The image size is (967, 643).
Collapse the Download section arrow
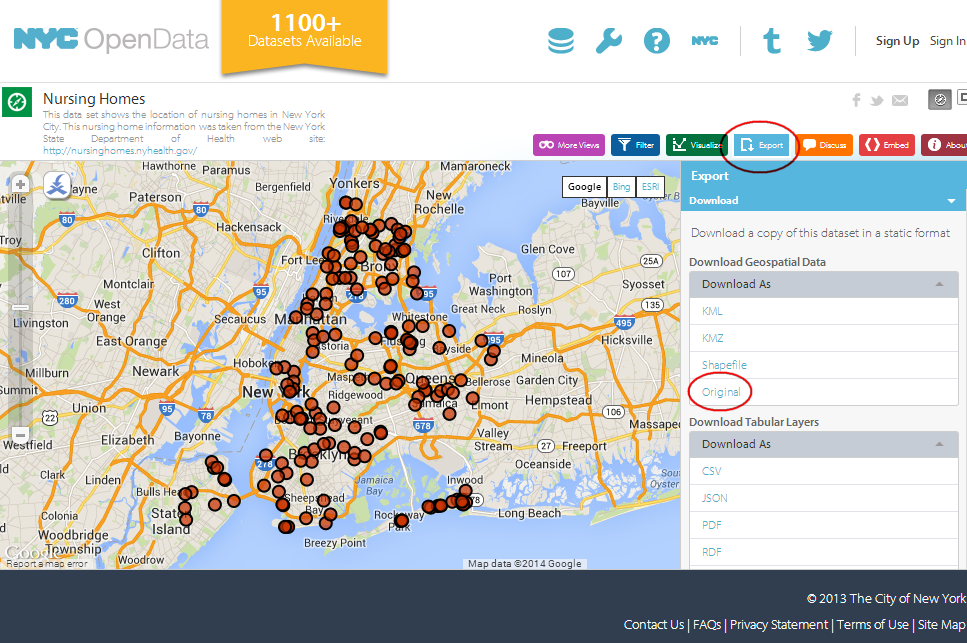tap(952, 201)
